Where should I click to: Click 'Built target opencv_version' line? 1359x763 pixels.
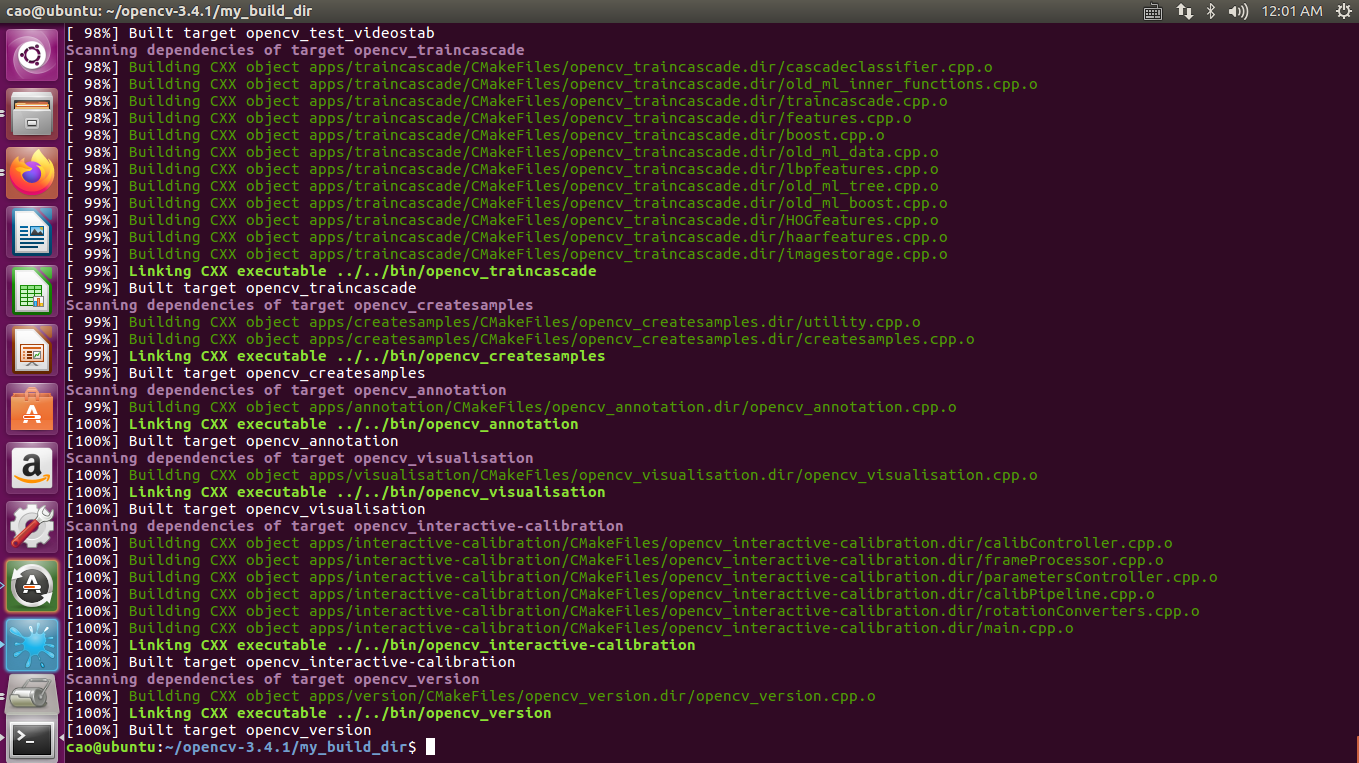click(x=219, y=730)
